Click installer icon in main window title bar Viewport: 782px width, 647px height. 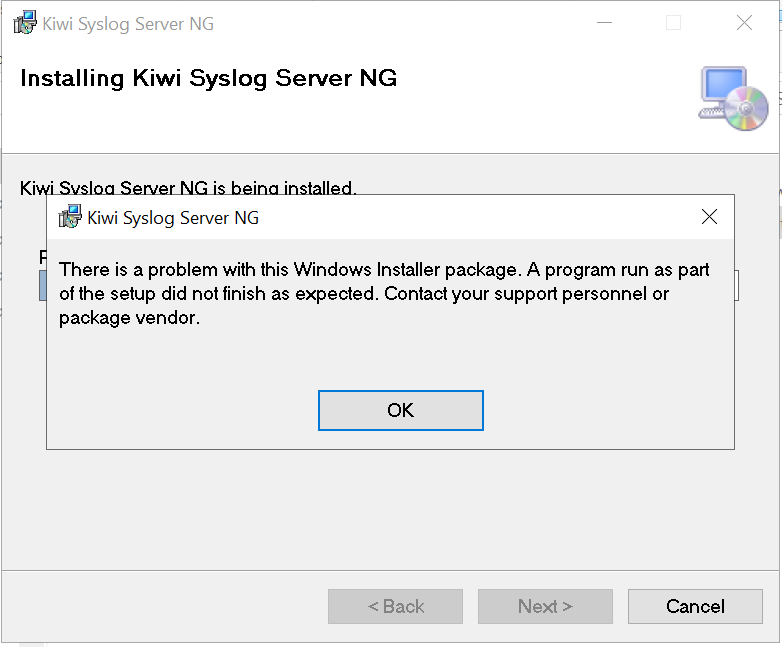click(x=25, y=23)
